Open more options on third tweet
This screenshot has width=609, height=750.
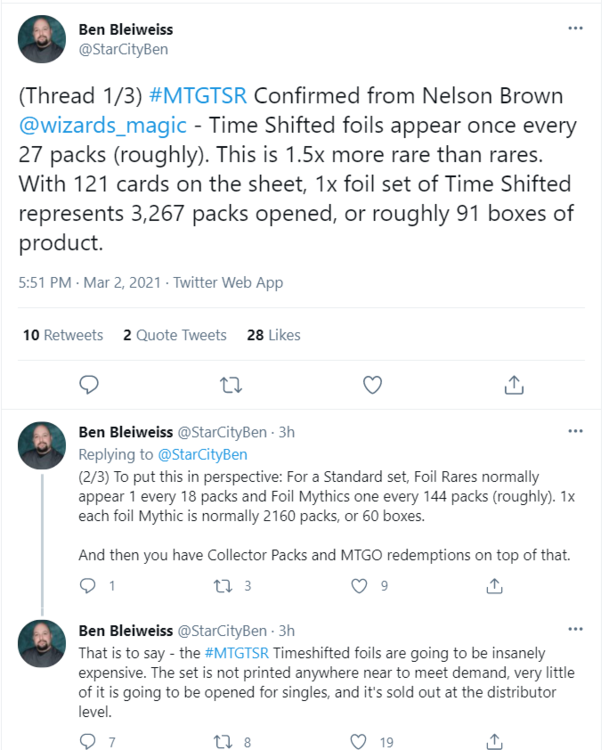point(575,629)
